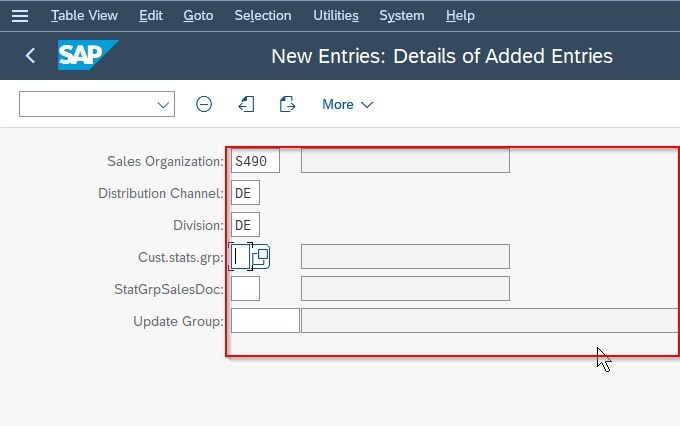Screen dimensions: 680x426
Task: Open the hamburger menu icon
Action: coord(20,16)
